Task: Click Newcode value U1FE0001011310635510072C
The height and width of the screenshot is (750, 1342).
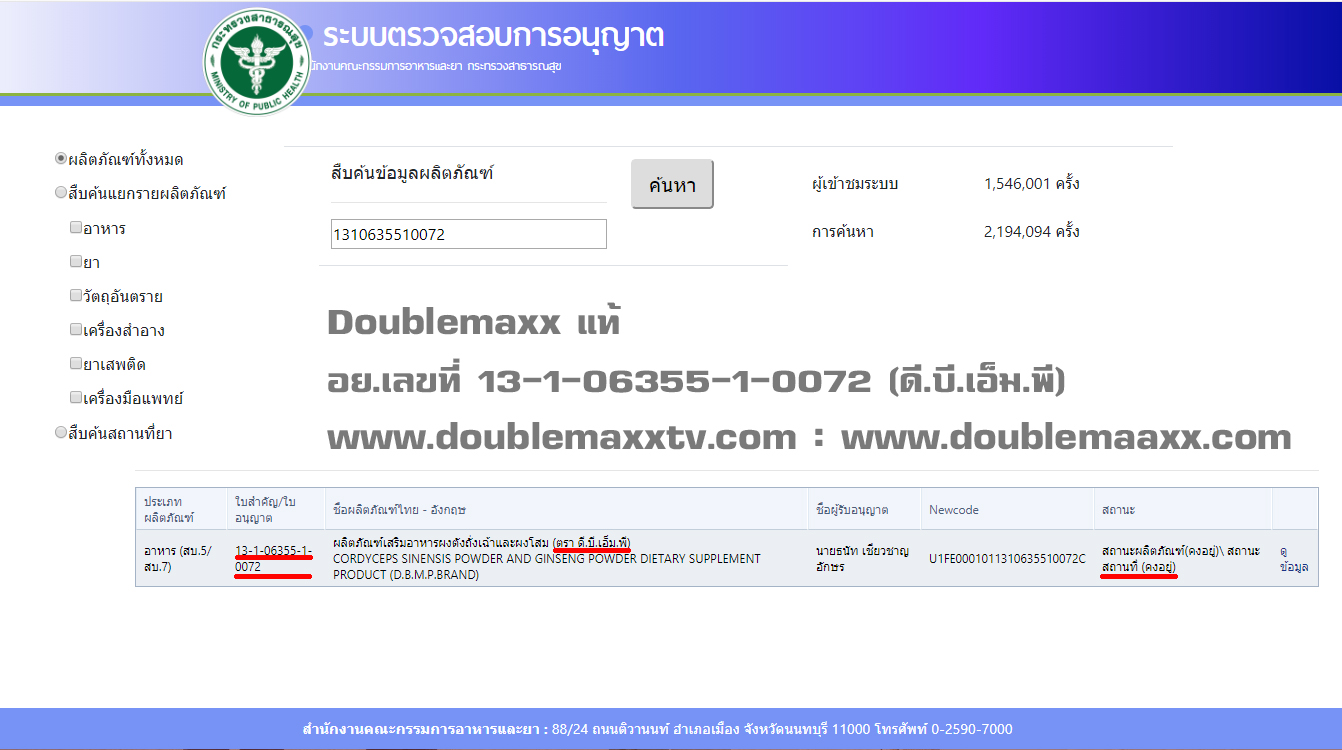Action: [1007, 559]
